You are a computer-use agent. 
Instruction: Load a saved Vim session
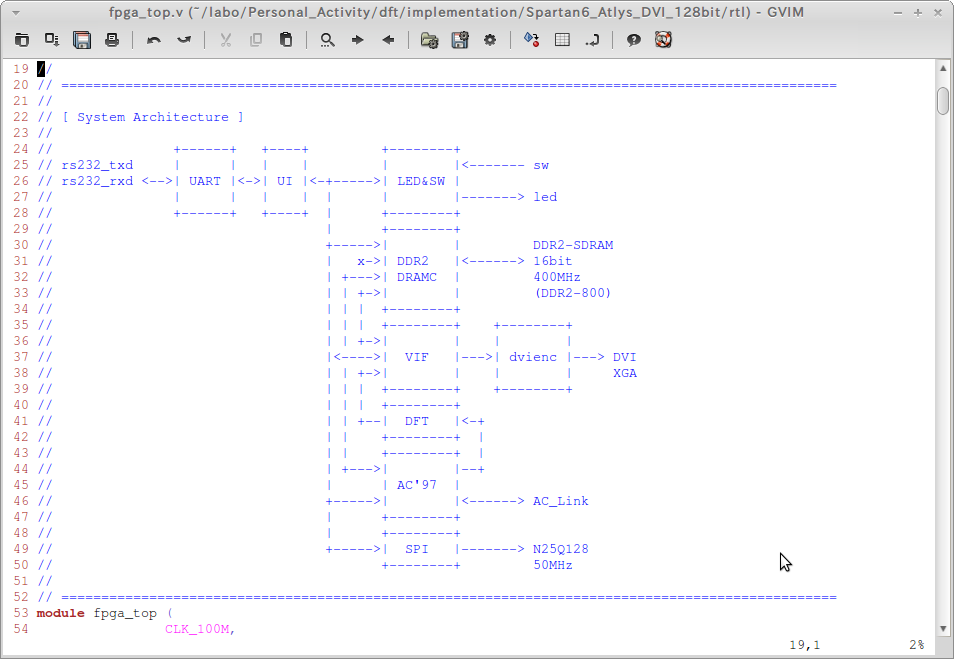tap(428, 40)
